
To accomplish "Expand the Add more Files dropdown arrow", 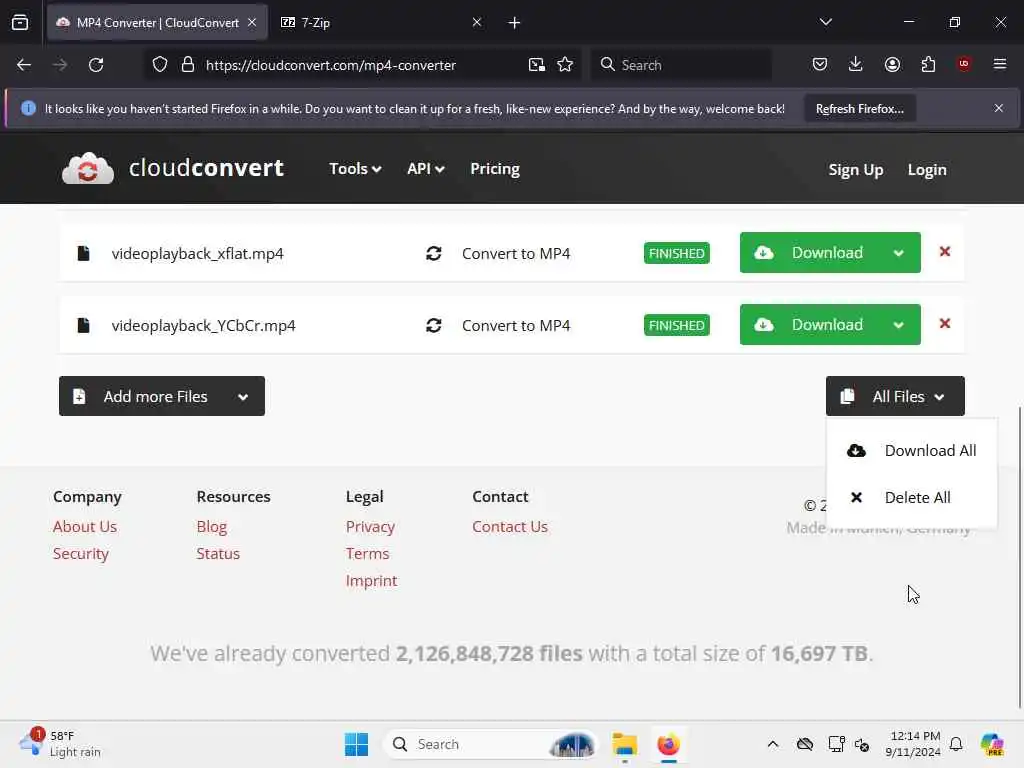I will [243, 396].
